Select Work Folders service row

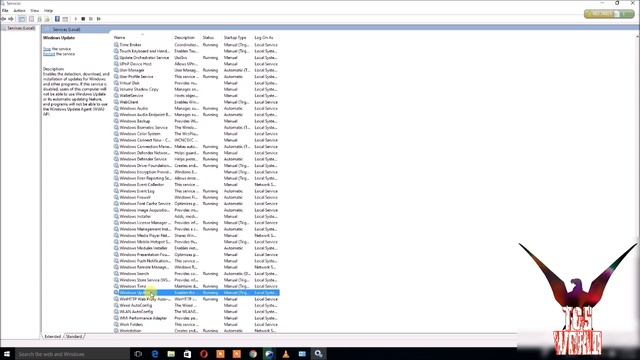(x=196, y=324)
